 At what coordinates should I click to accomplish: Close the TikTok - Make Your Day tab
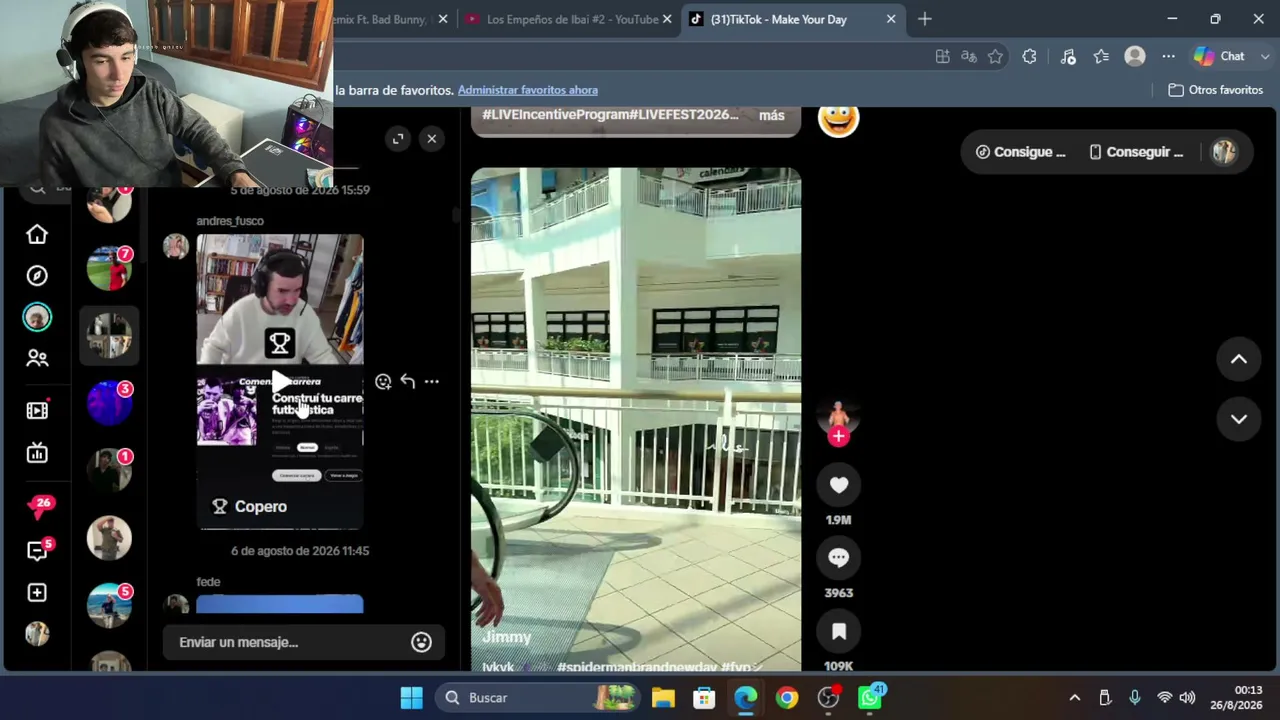pos(891,19)
